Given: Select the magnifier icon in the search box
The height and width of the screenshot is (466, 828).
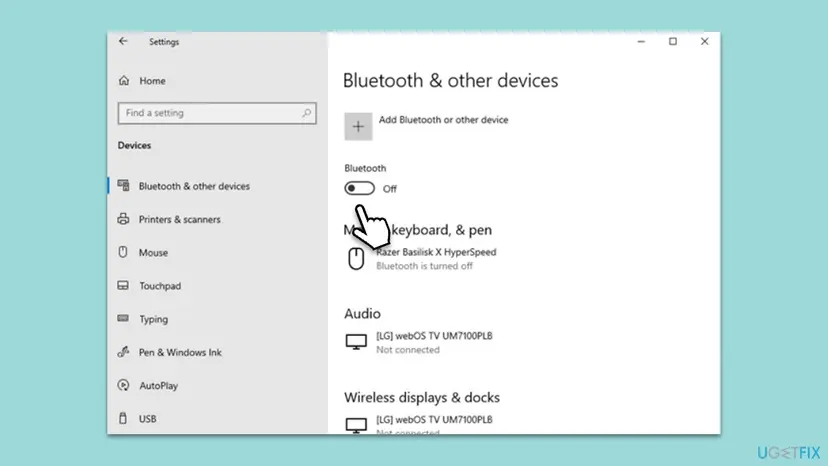Looking at the screenshot, I should (x=306, y=113).
